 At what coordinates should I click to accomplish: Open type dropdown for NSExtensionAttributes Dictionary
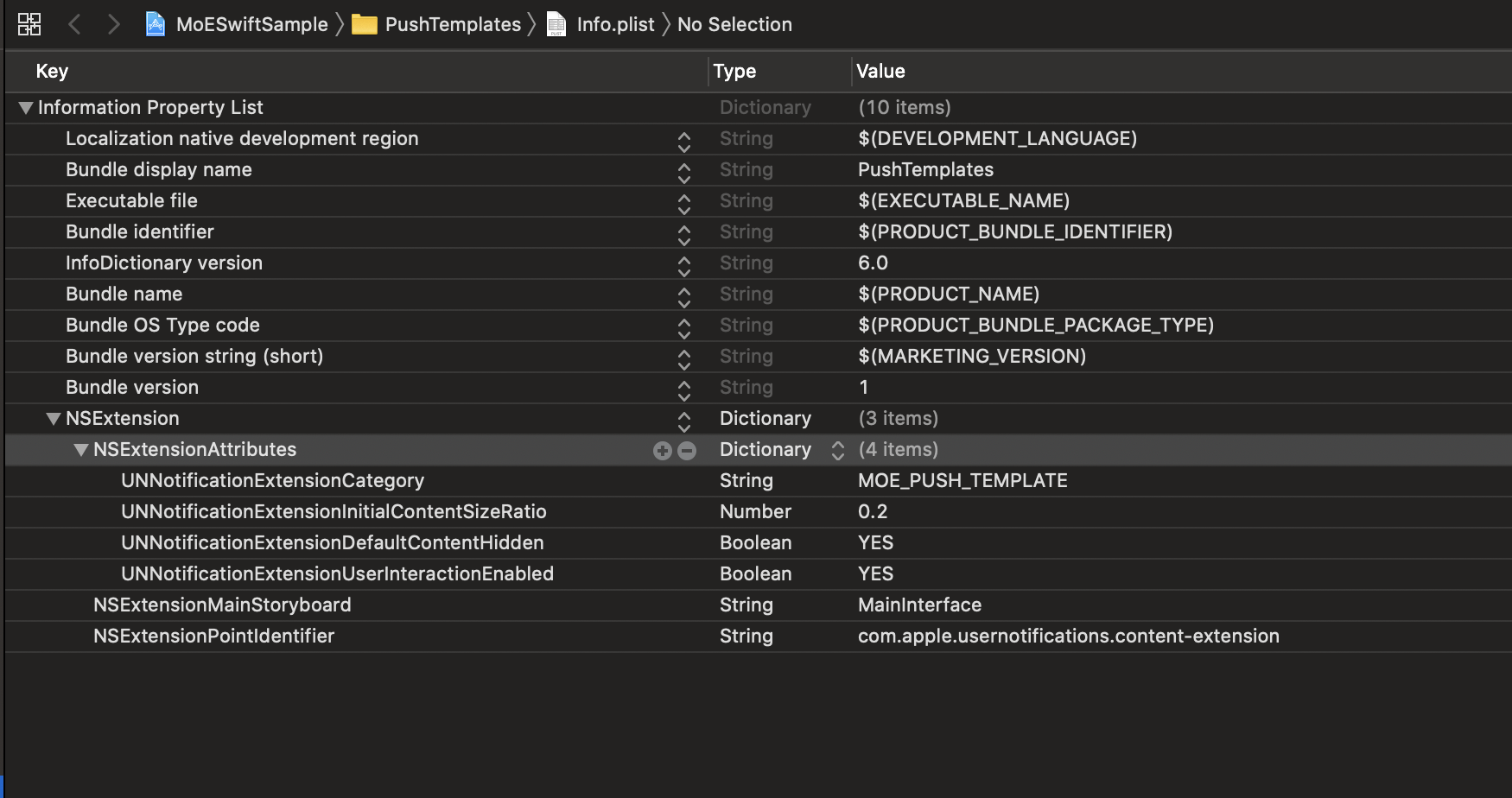(x=837, y=451)
